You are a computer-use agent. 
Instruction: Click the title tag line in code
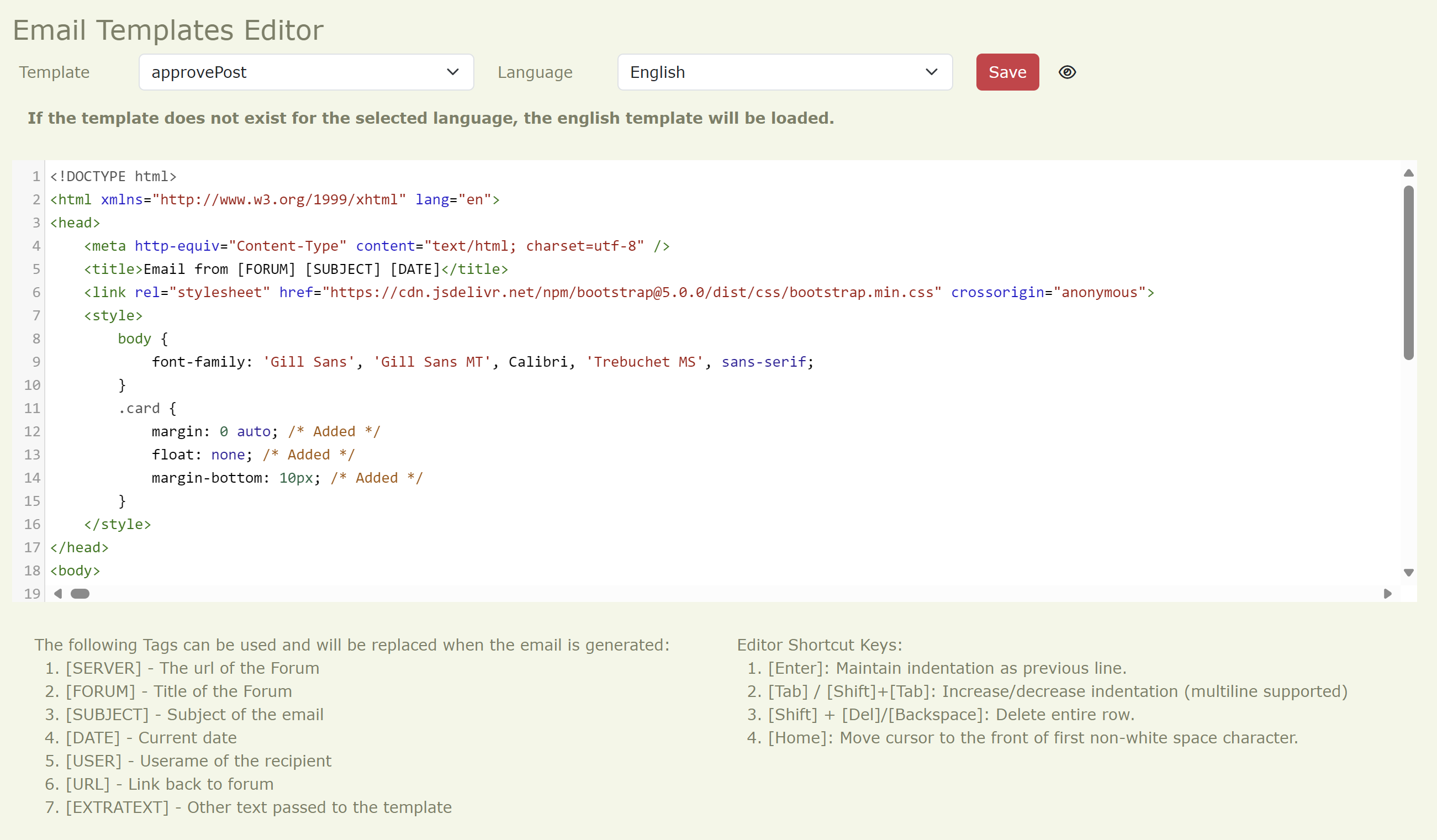(x=295, y=269)
